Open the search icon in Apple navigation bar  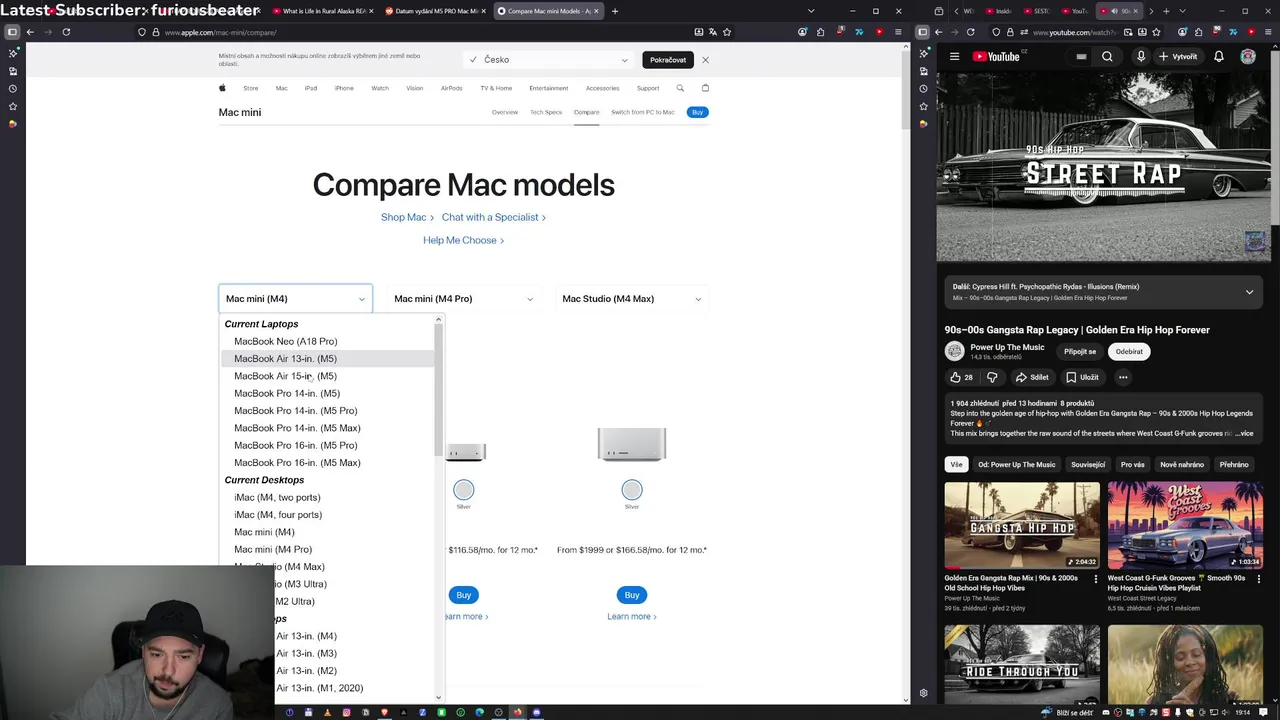click(x=680, y=88)
